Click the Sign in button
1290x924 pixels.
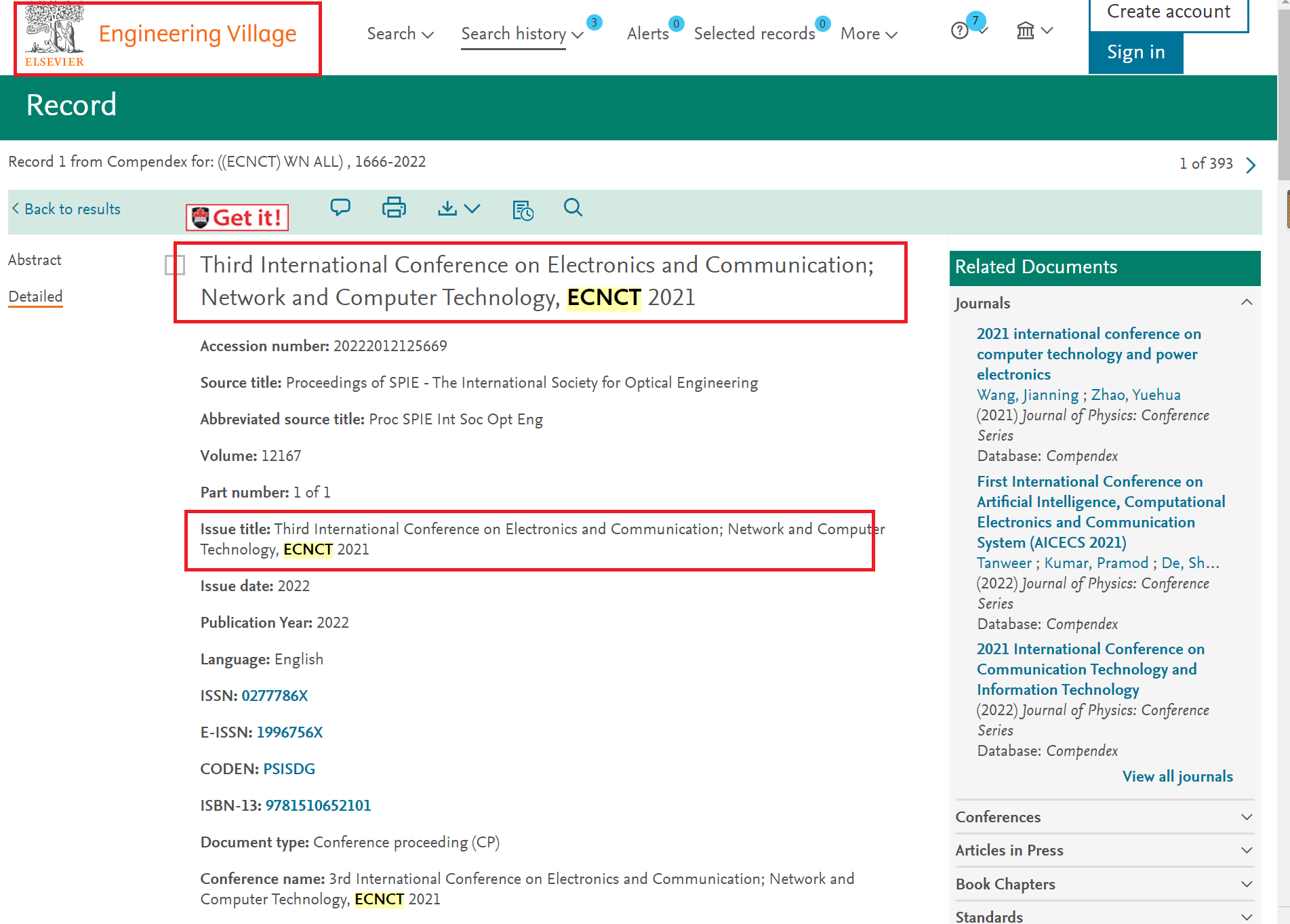(1136, 52)
